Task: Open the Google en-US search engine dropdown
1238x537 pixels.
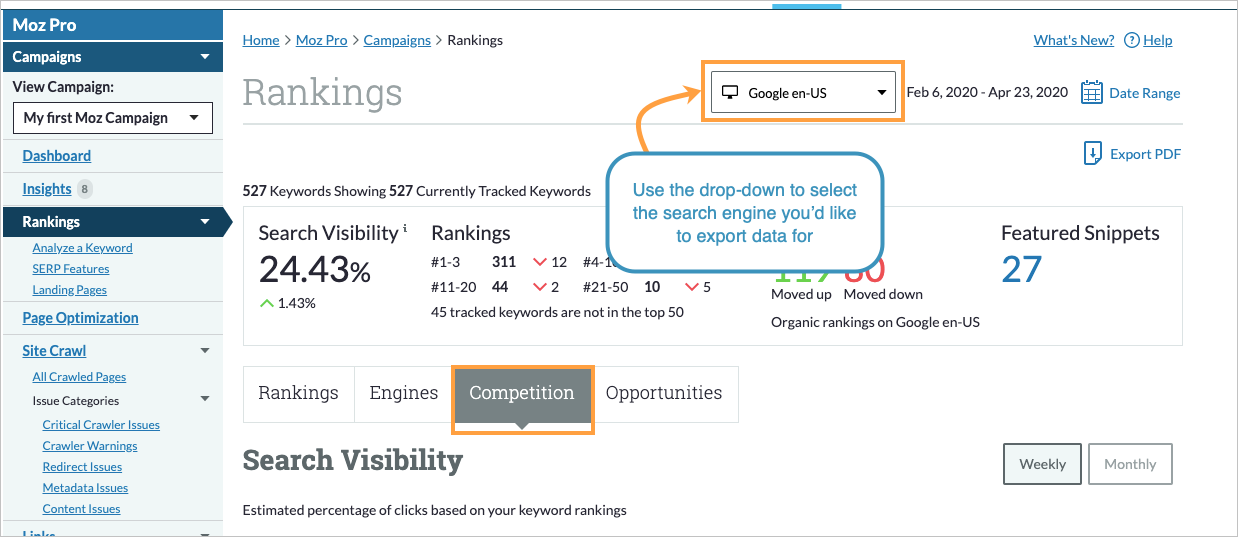Action: pyautogui.click(x=805, y=93)
